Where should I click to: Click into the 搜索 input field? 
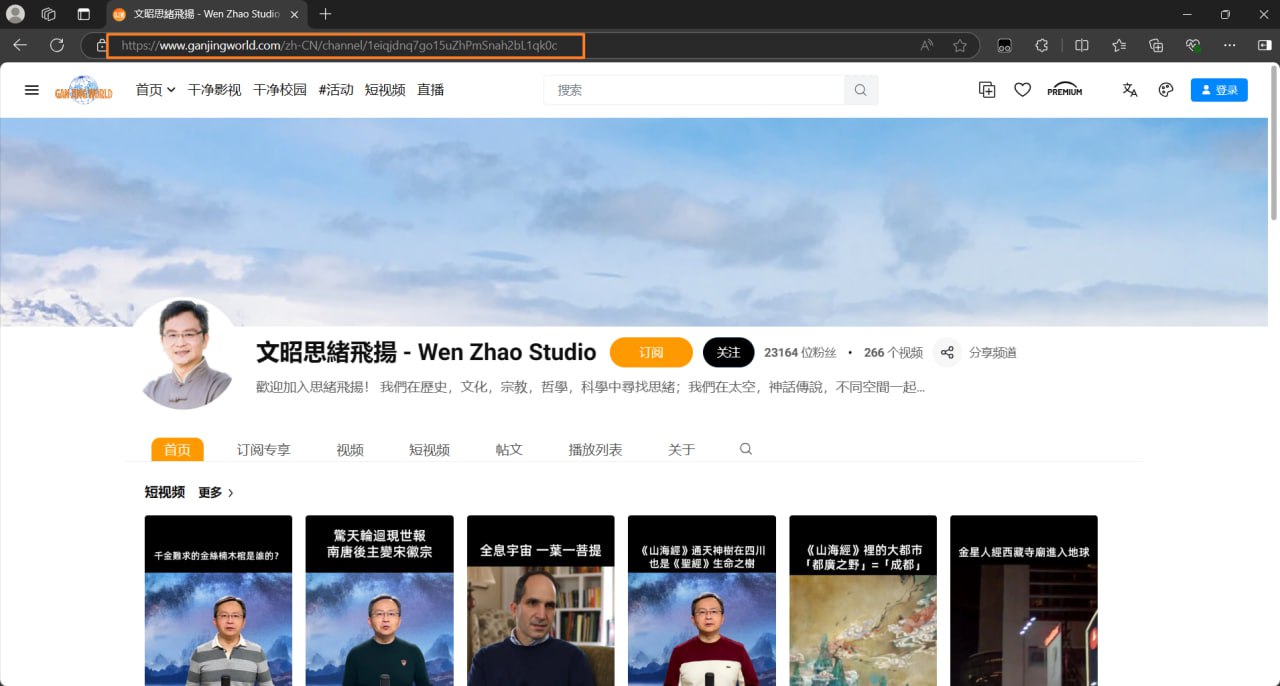[x=695, y=90]
